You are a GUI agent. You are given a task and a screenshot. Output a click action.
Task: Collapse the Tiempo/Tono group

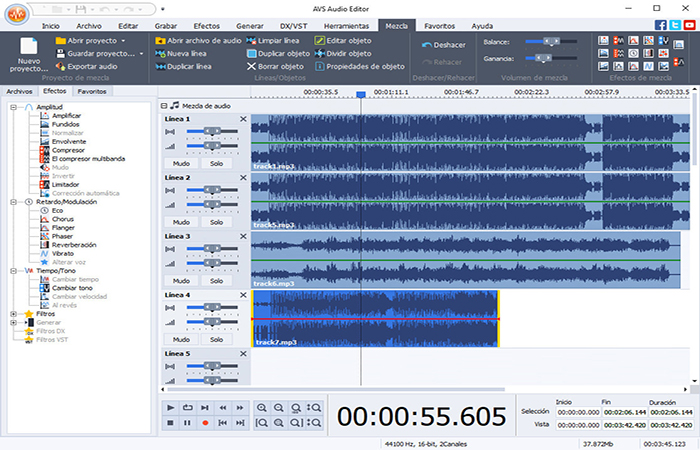[x=13, y=271]
